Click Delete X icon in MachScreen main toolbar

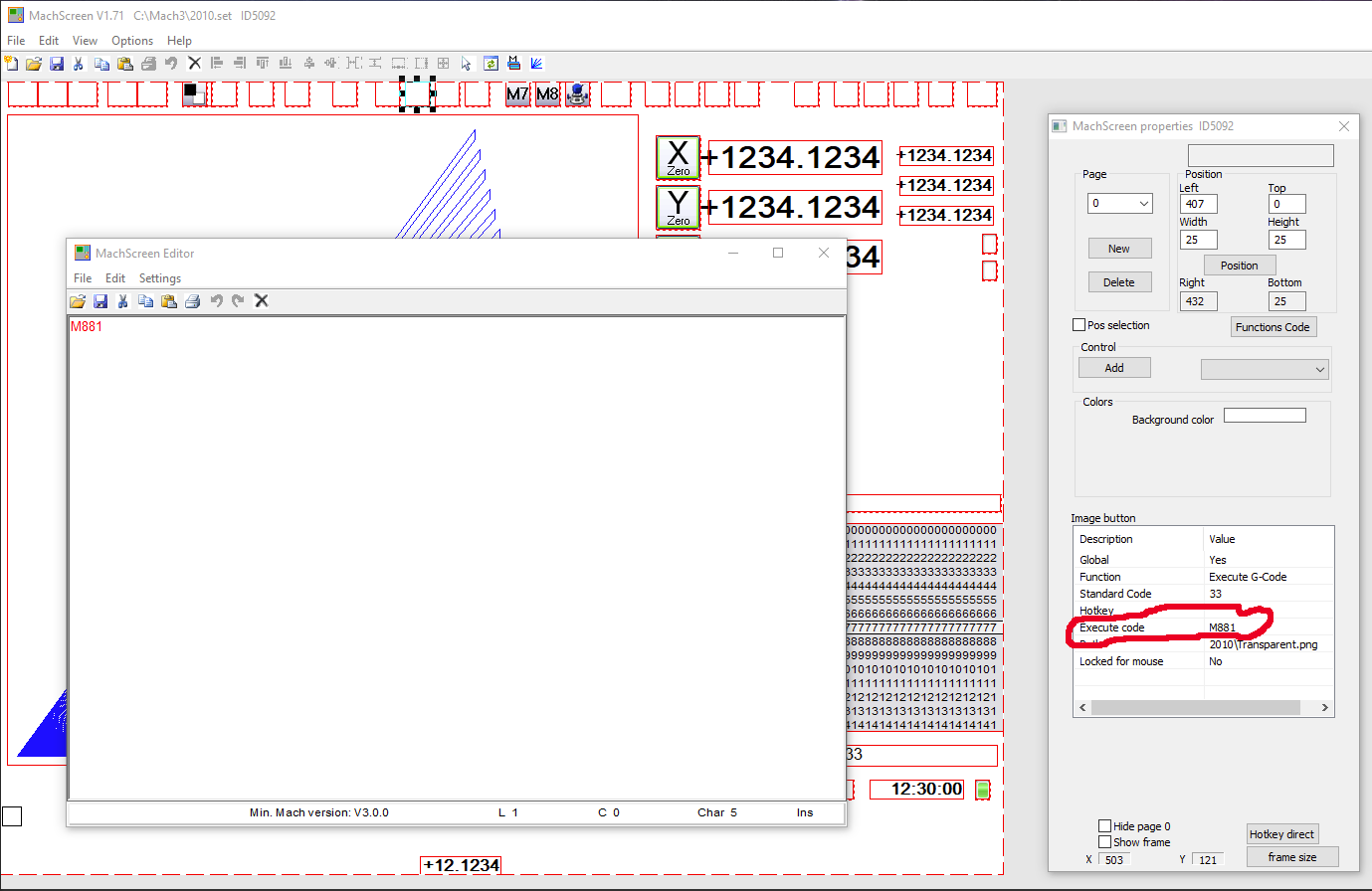pyautogui.click(x=194, y=64)
